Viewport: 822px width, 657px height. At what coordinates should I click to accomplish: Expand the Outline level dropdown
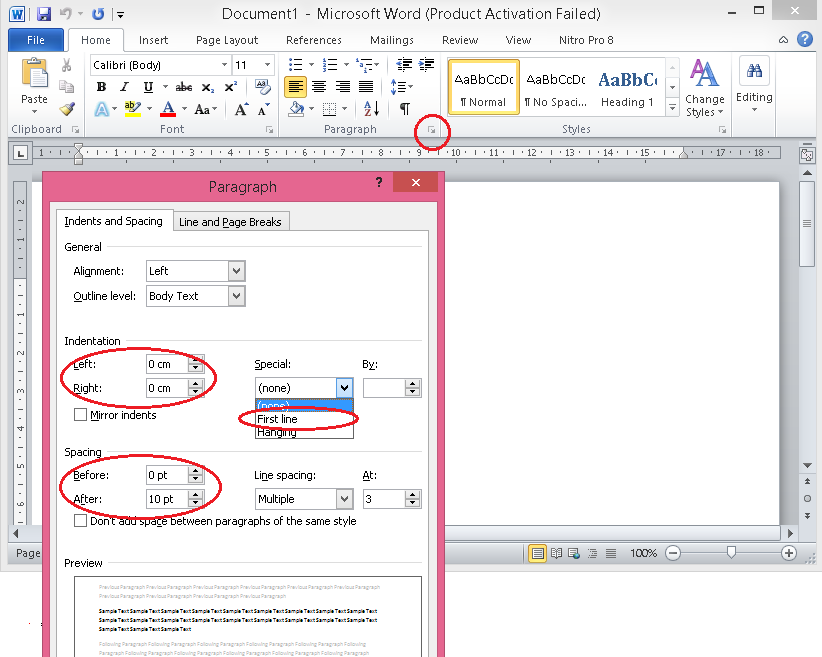[x=236, y=296]
